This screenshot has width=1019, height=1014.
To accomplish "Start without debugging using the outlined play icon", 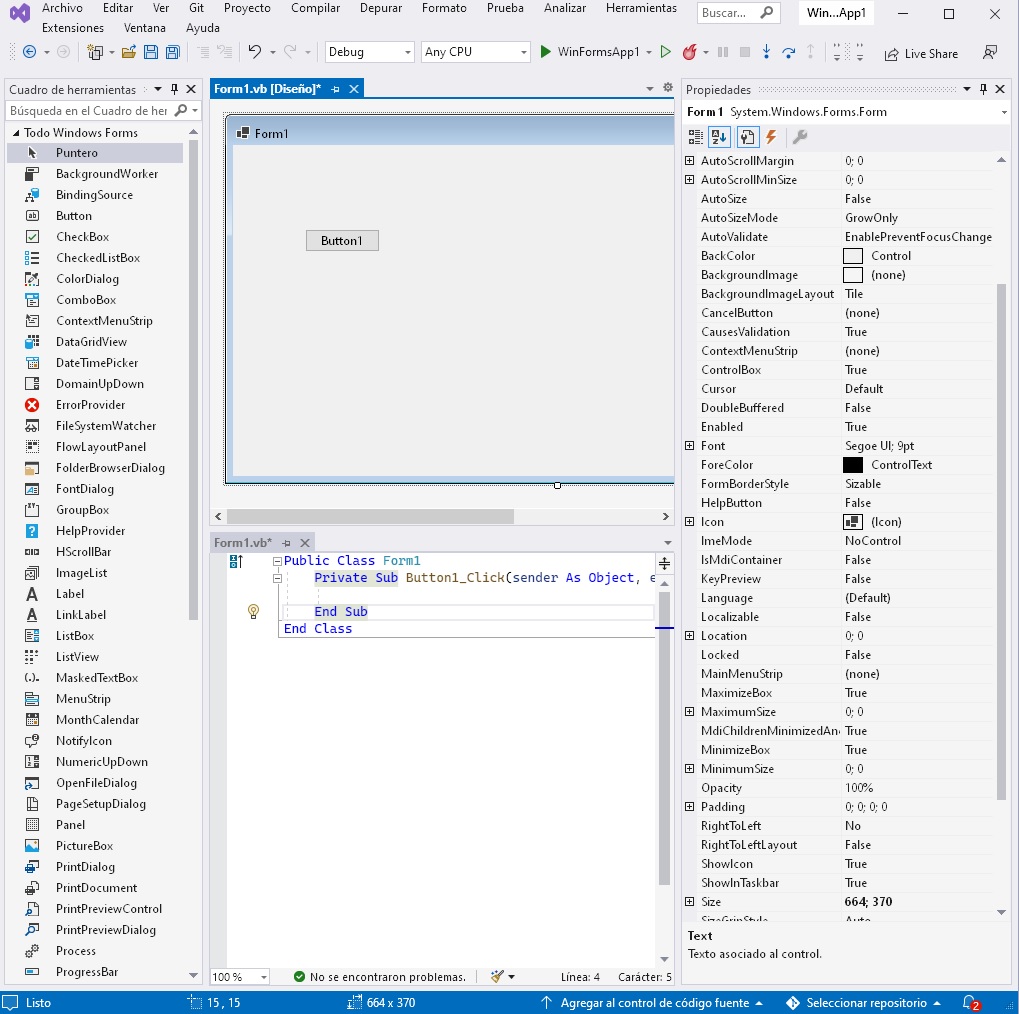I will click(x=665, y=52).
